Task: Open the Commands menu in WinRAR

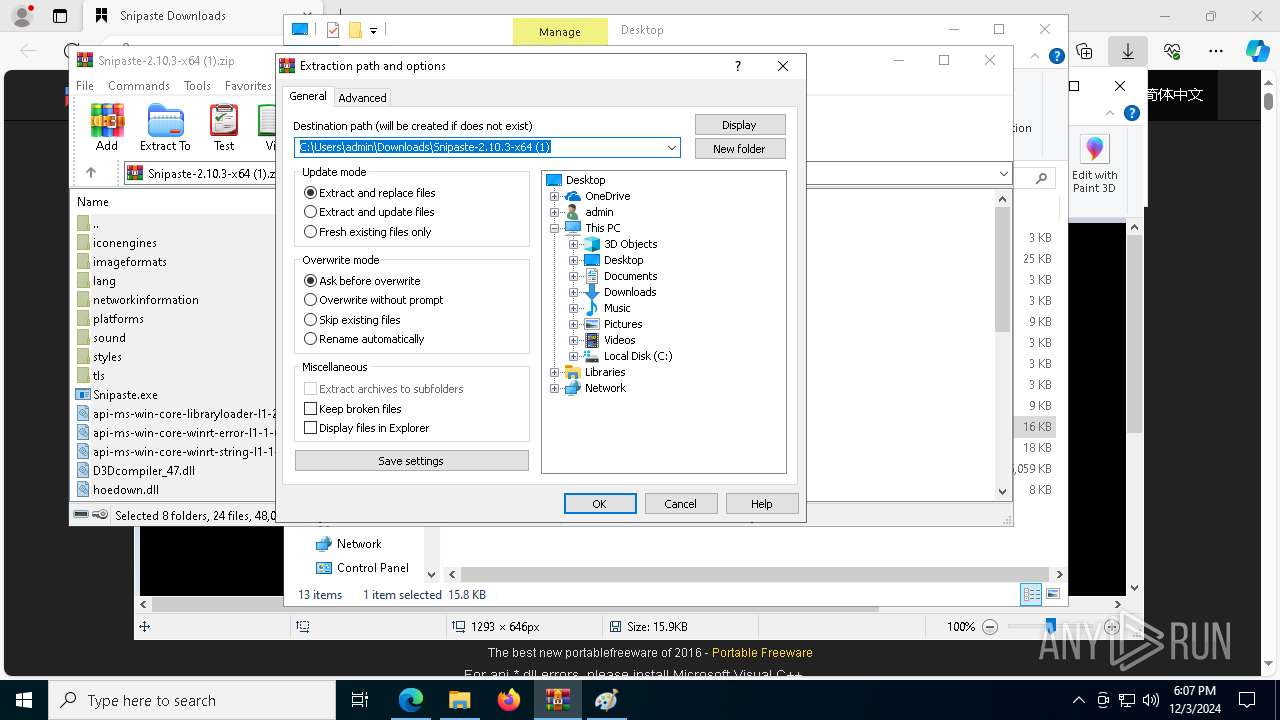Action: (x=139, y=86)
